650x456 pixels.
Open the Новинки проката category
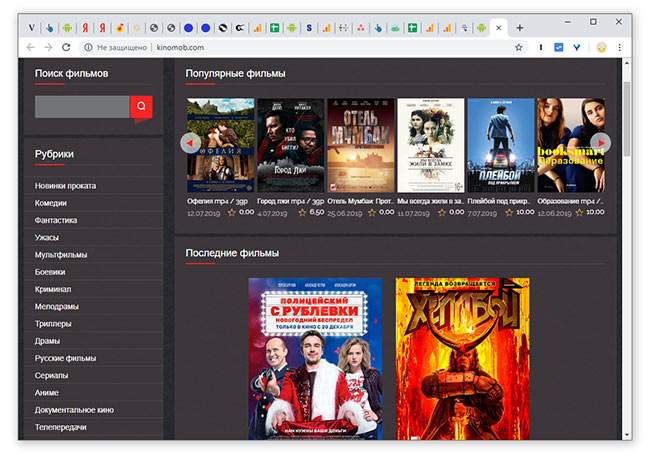[x=65, y=186]
